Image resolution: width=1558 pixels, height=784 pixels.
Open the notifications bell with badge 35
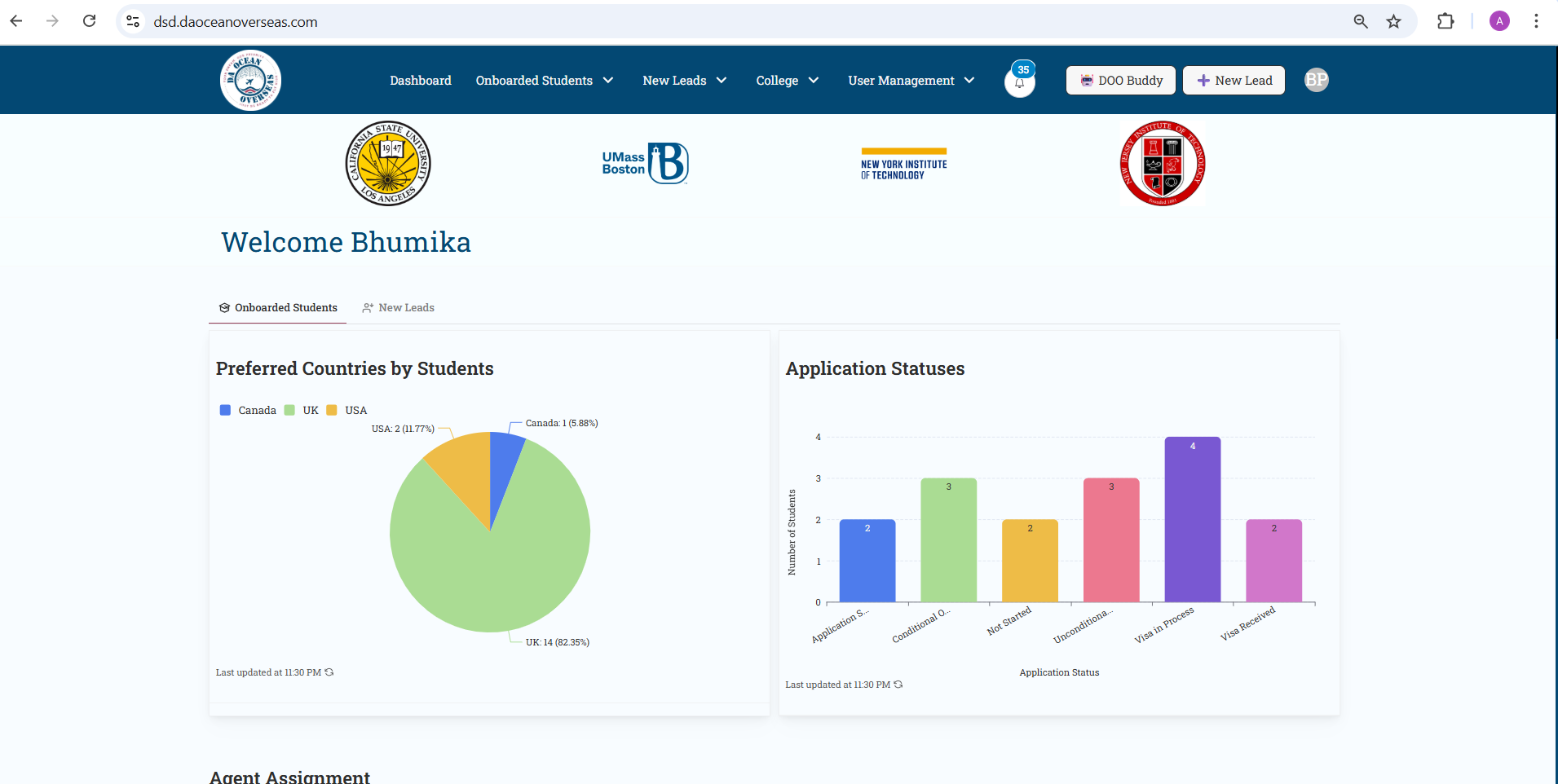tap(1020, 81)
